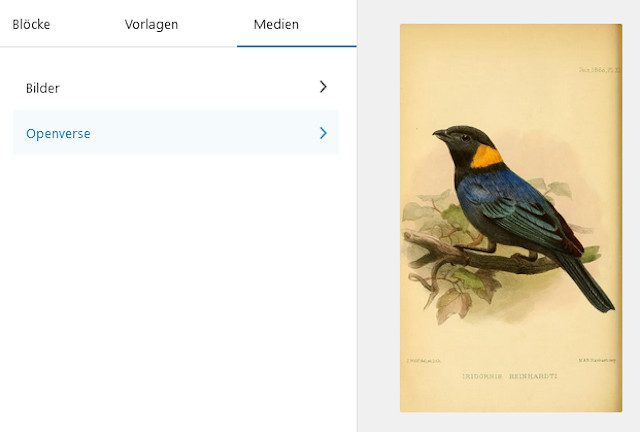Click the bird's long dark tail

(x=588, y=282)
